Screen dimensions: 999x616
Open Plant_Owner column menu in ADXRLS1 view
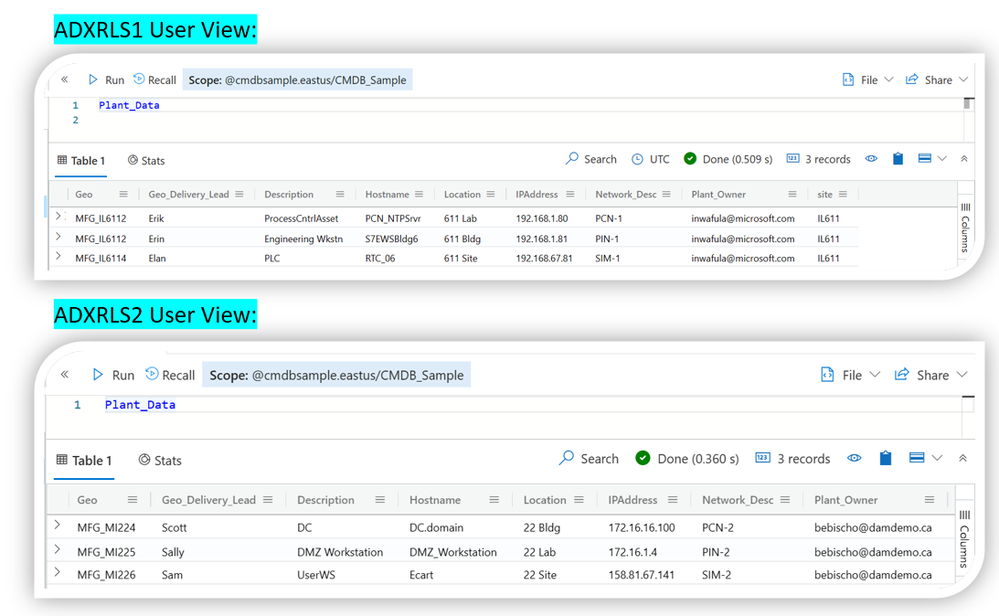tap(792, 194)
